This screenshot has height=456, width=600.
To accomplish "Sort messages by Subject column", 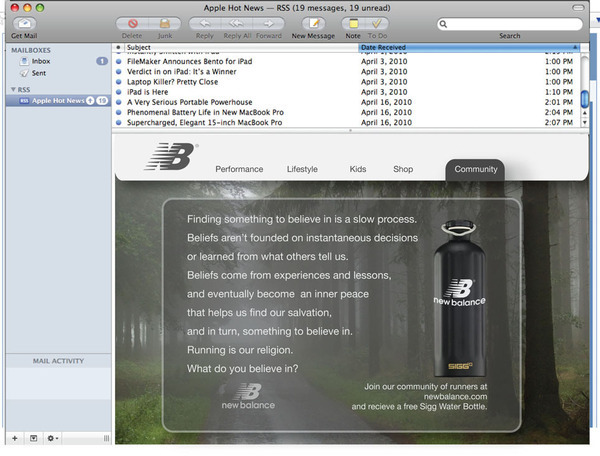I will click(241, 47).
